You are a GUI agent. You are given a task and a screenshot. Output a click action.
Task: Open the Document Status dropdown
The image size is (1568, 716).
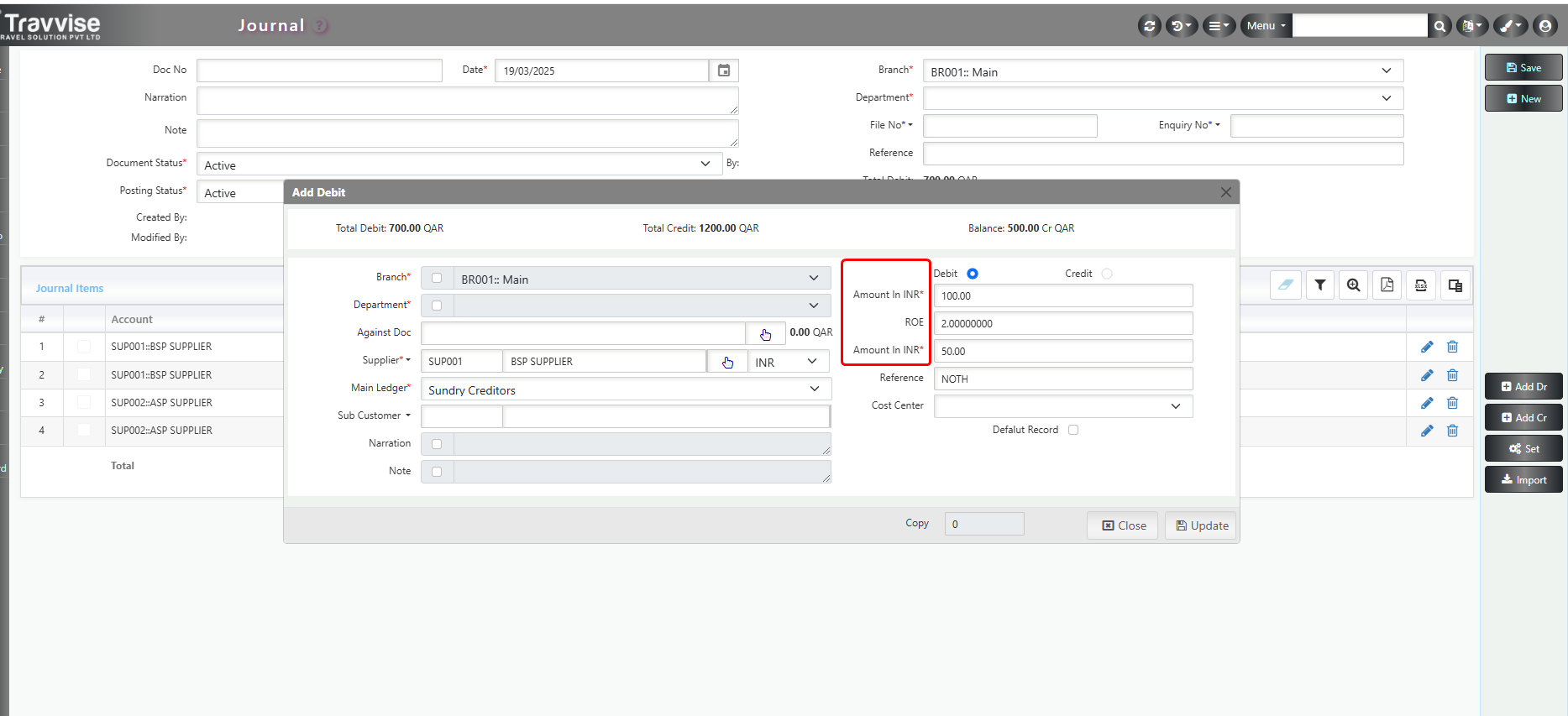[x=459, y=165]
